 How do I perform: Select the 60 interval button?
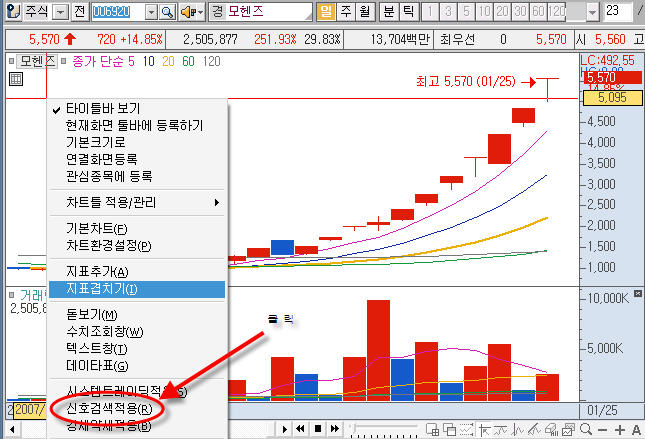point(538,12)
